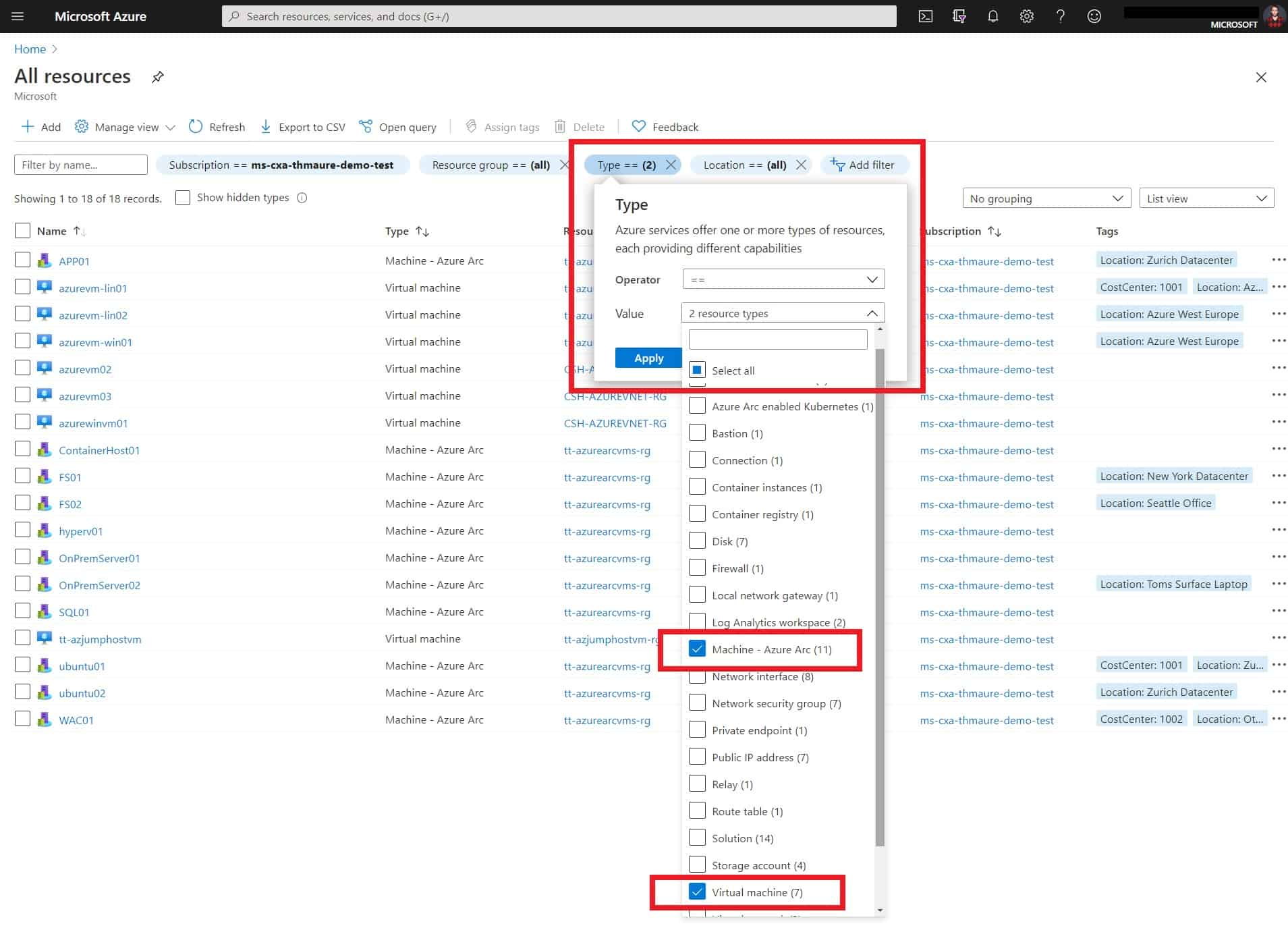
Task: Click tag Location: Seattle Office
Action: [1155, 503]
